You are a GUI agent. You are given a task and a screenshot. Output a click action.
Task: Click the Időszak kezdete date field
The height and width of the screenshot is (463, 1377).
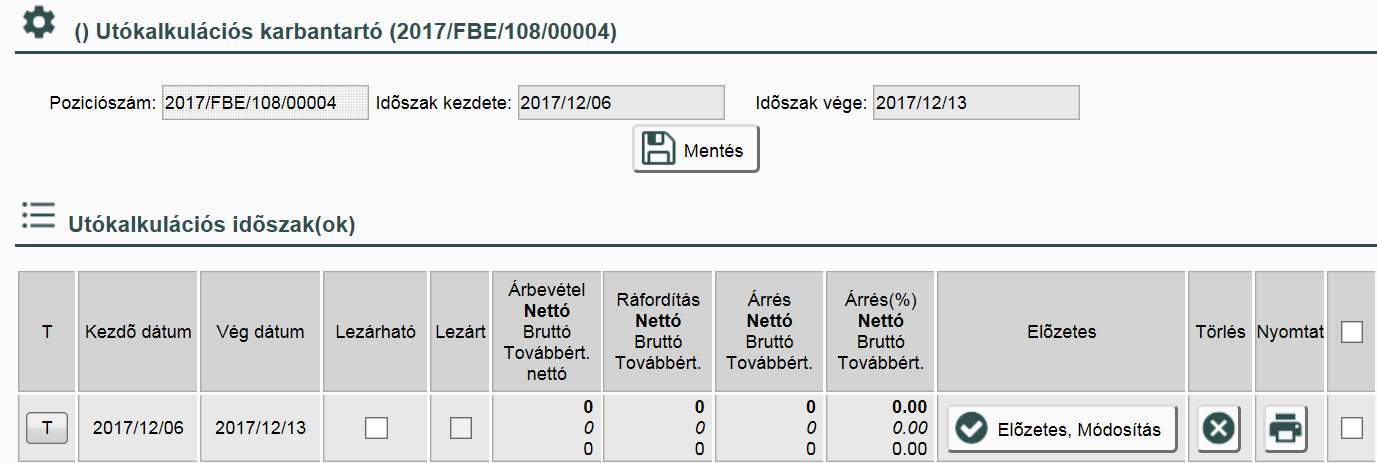click(x=620, y=103)
